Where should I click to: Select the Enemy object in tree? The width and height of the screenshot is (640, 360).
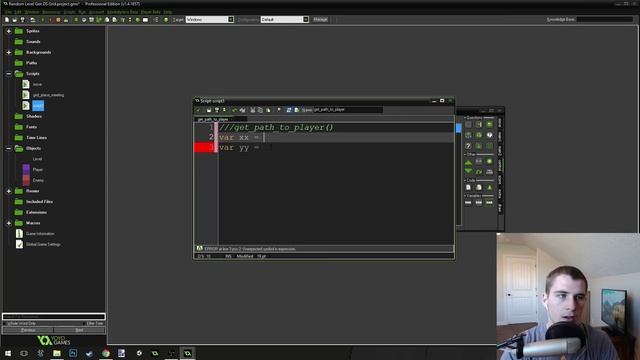point(38,180)
